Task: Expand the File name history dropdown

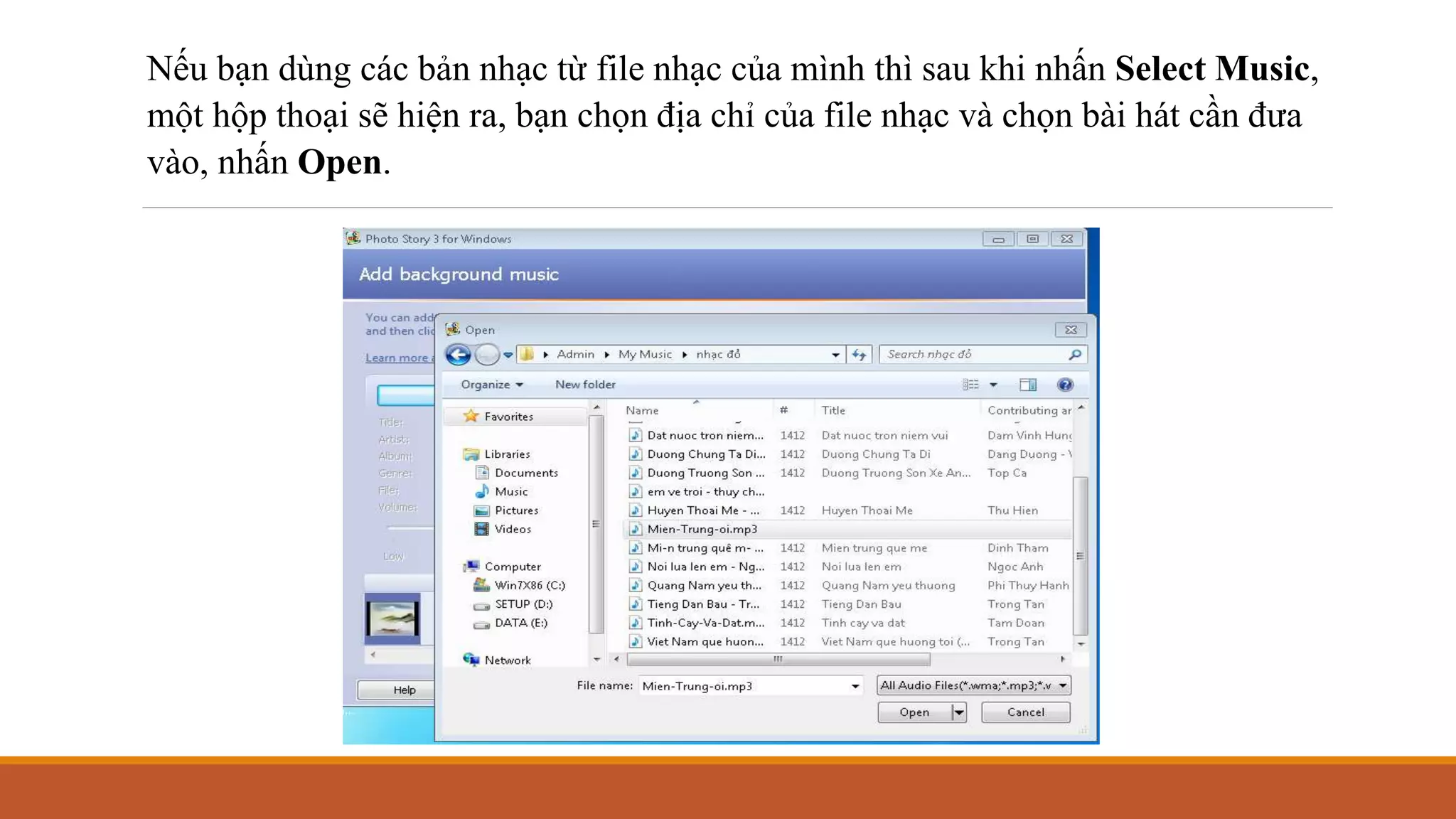Action: coord(855,686)
